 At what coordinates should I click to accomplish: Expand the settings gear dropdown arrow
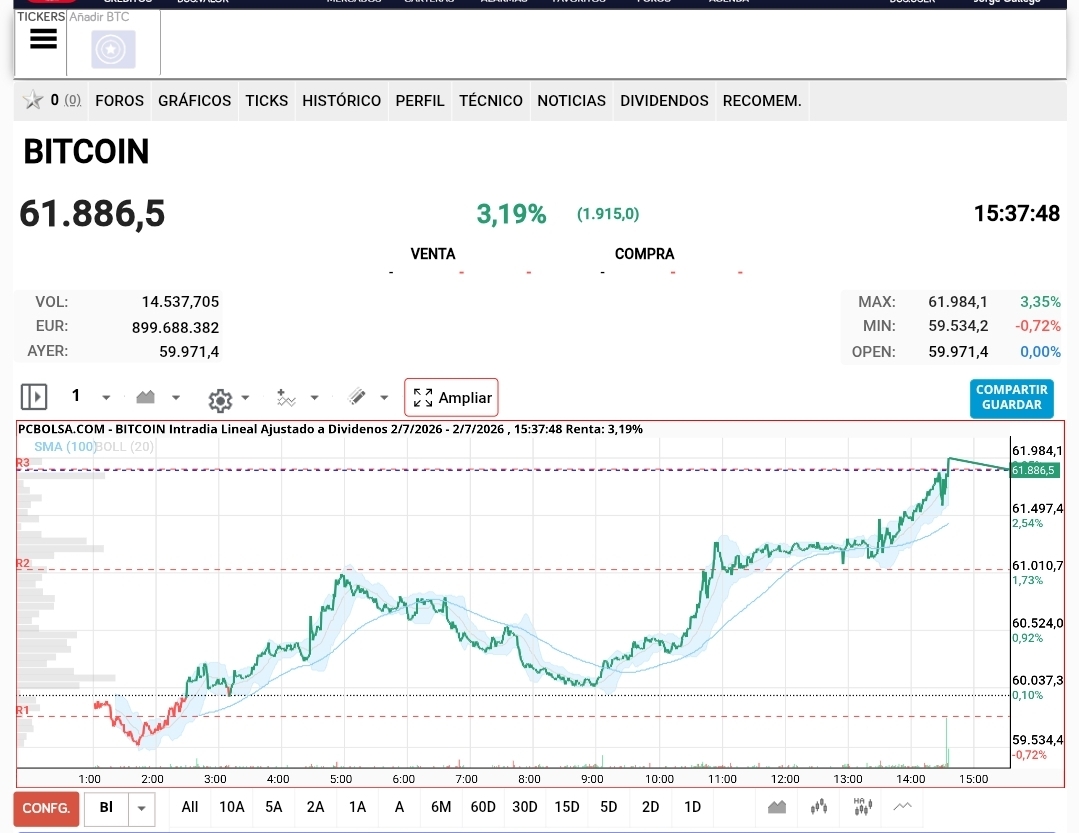(245, 398)
